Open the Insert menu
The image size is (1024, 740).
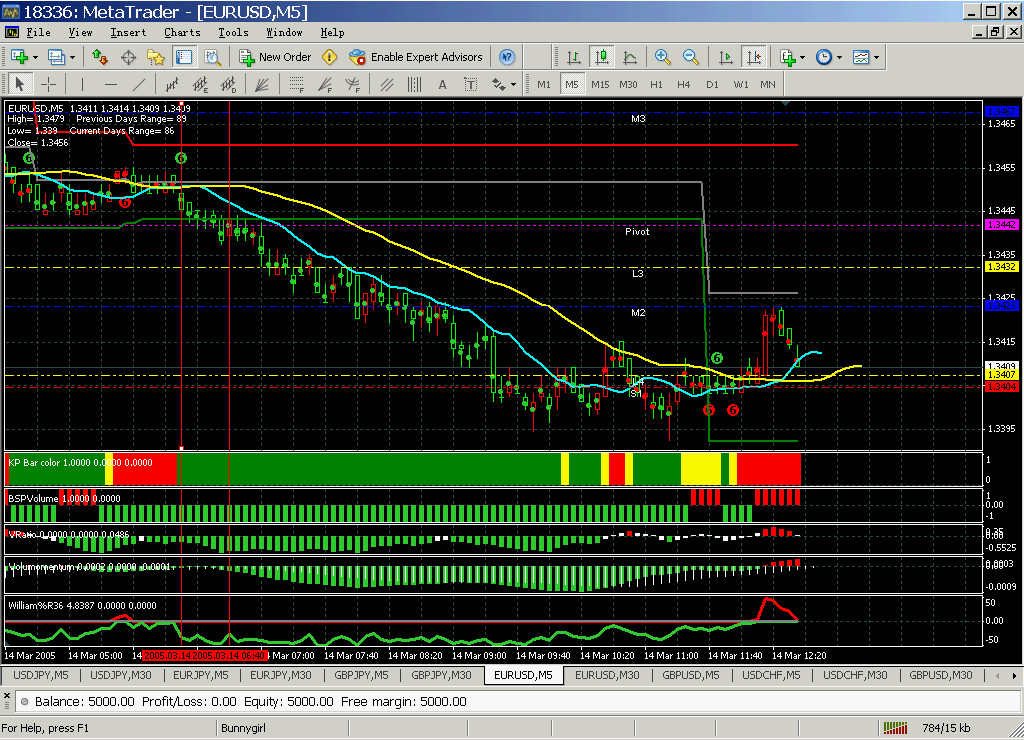pyautogui.click(x=128, y=32)
